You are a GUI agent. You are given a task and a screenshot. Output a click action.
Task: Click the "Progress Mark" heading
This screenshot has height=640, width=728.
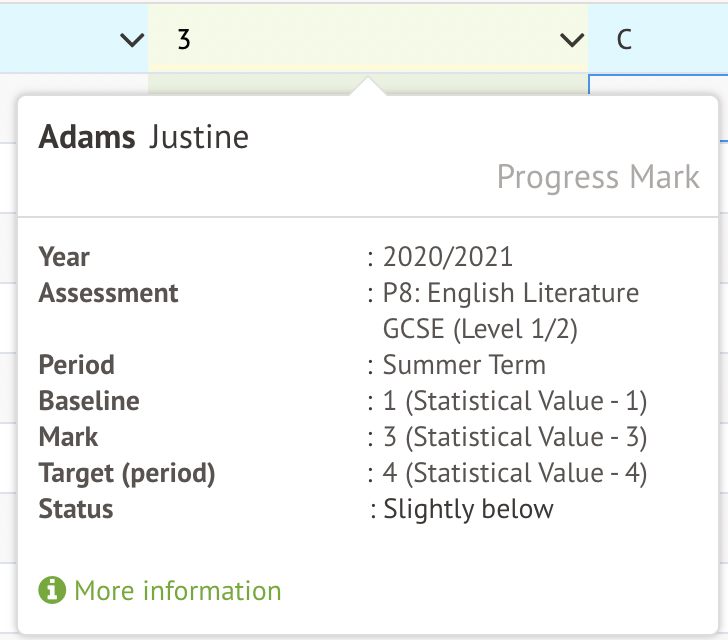click(598, 177)
